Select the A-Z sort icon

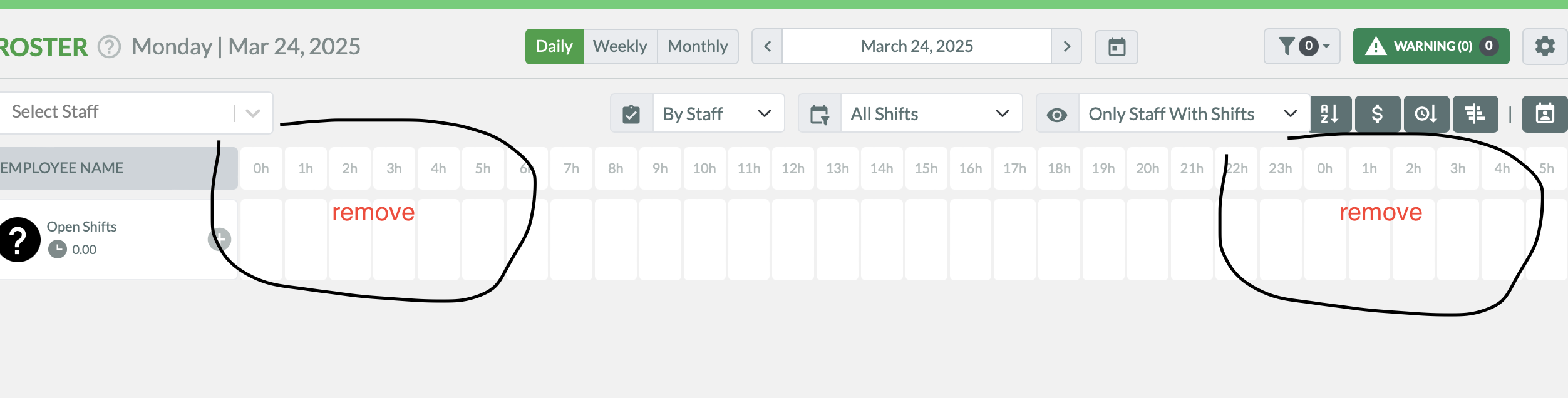pyautogui.click(x=1329, y=113)
